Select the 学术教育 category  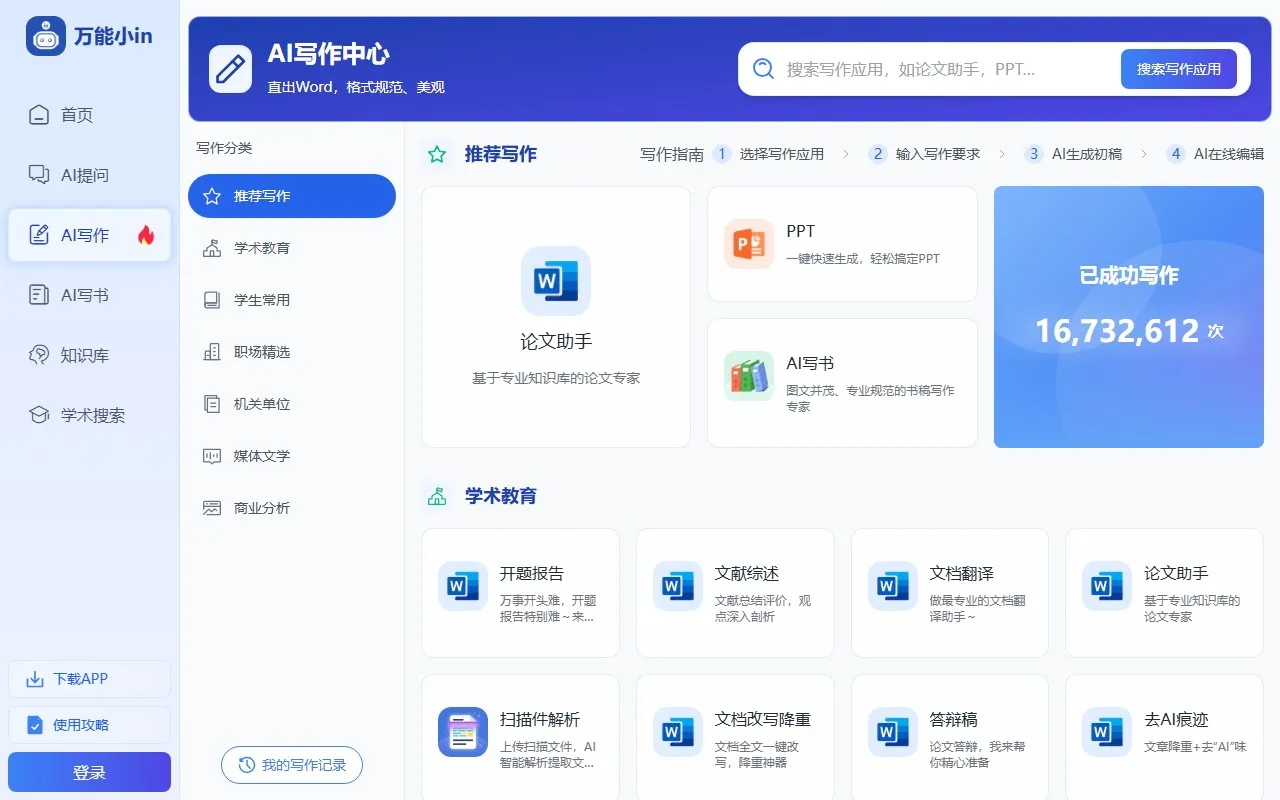pos(291,247)
